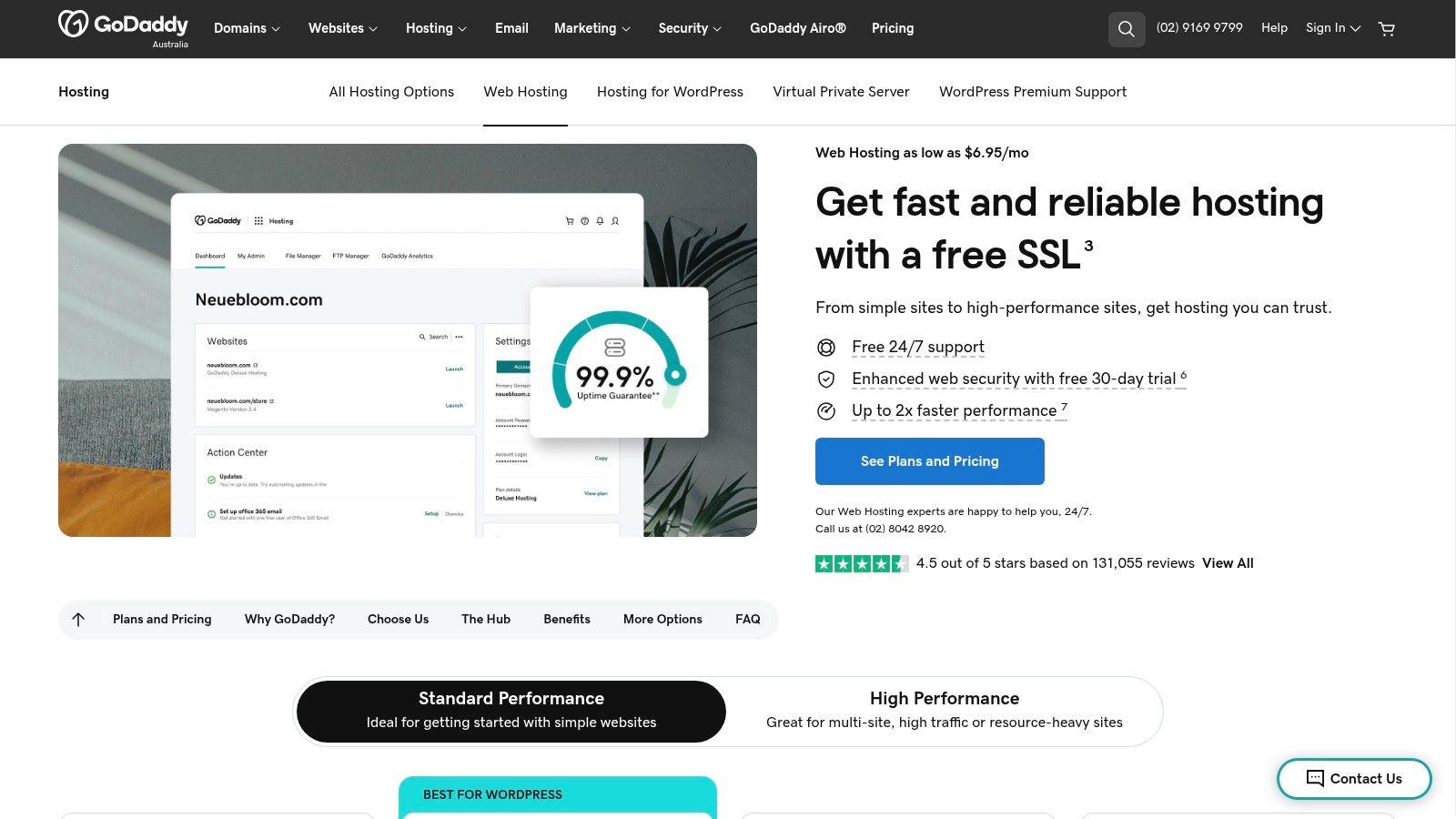Image resolution: width=1456 pixels, height=819 pixels.
Task: Click the security shield check icon
Action: point(826,379)
